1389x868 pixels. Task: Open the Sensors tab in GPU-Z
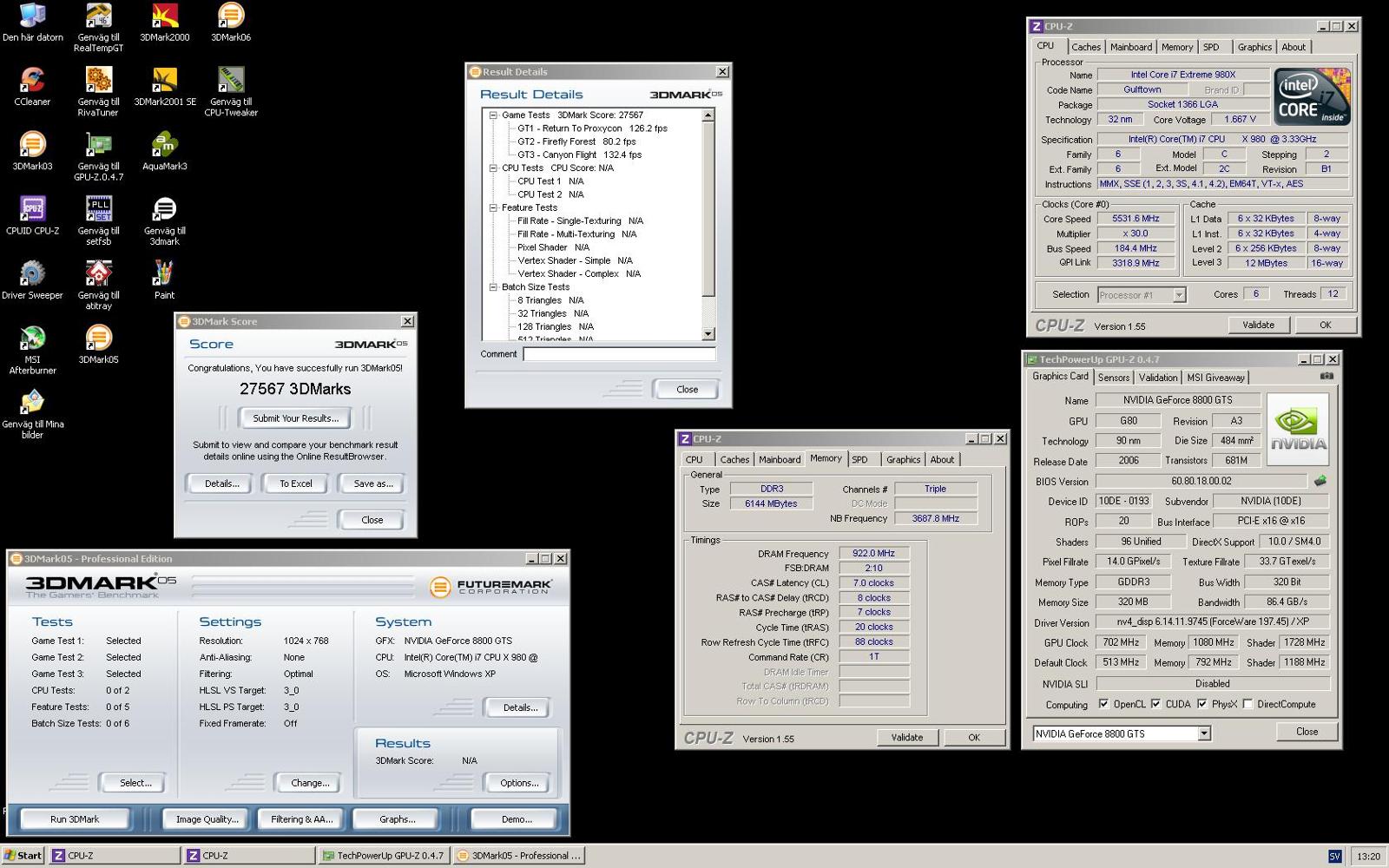(1114, 378)
